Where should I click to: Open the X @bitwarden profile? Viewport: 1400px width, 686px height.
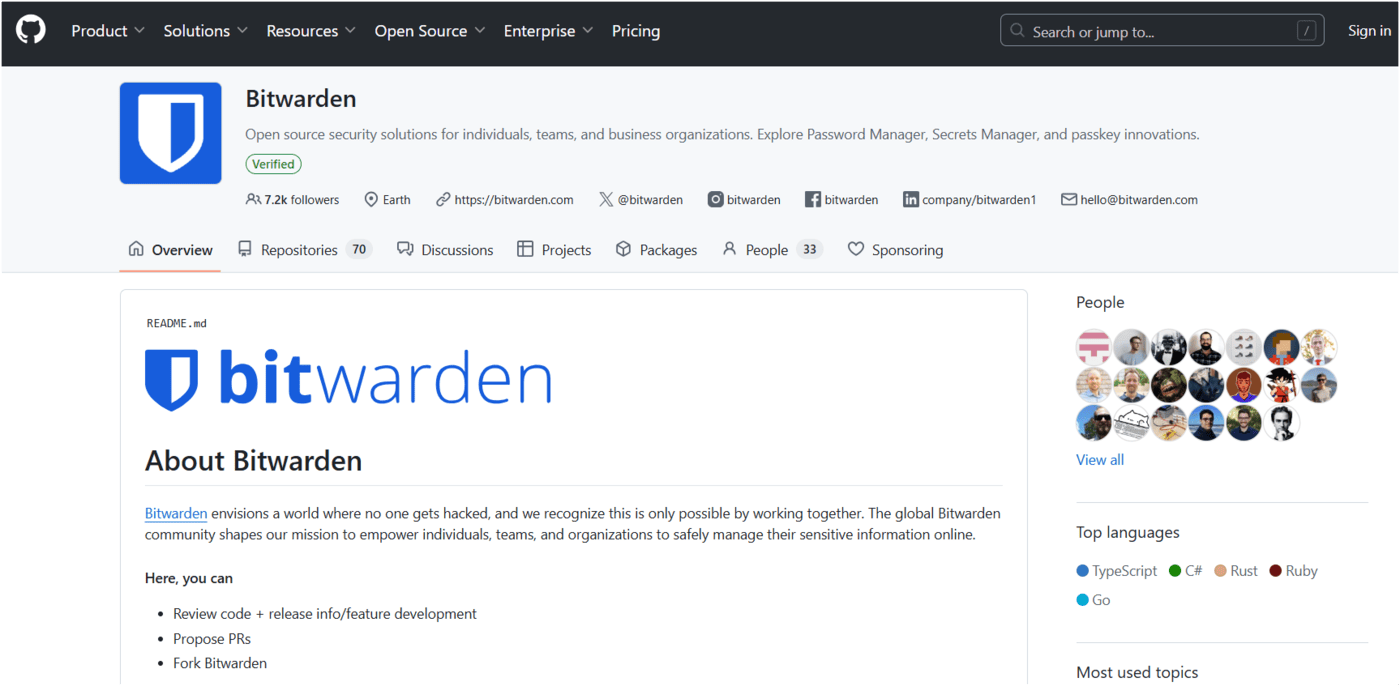pyautogui.click(x=650, y=200)
